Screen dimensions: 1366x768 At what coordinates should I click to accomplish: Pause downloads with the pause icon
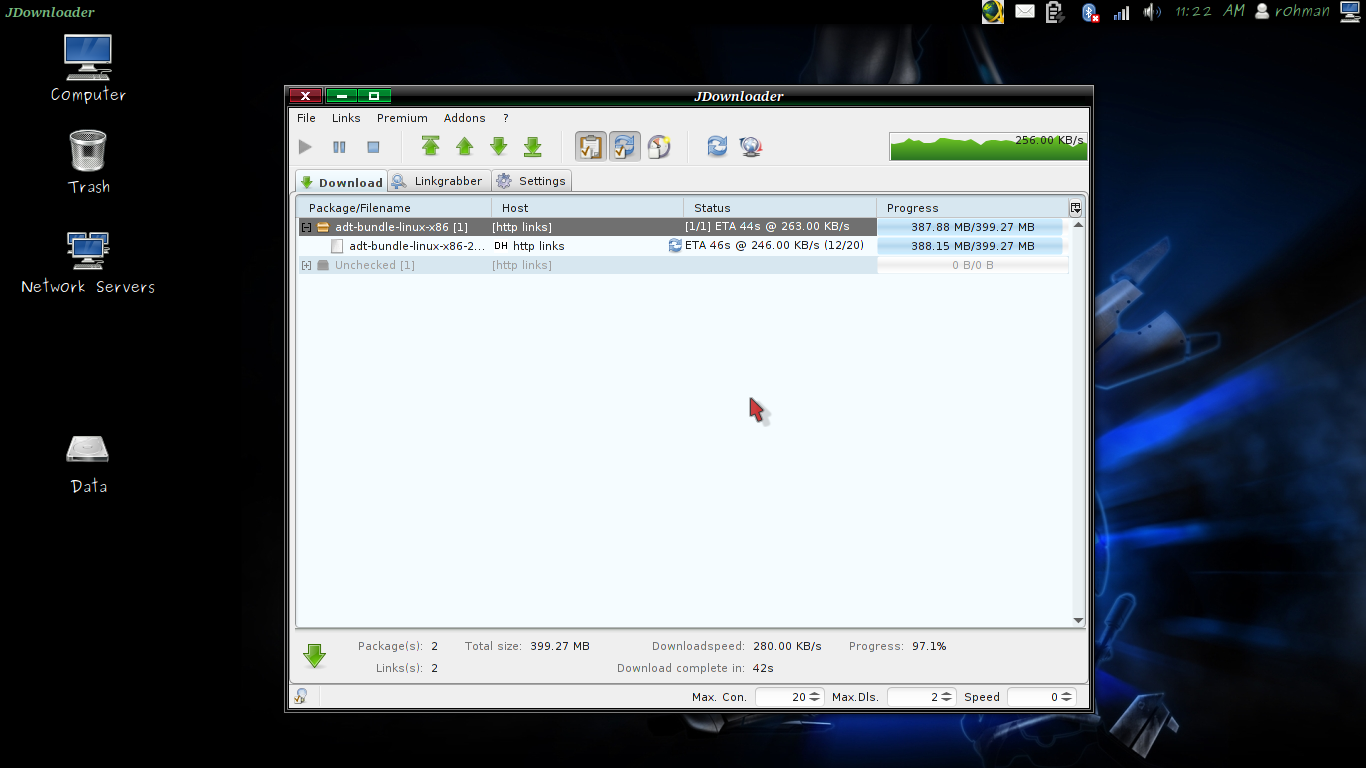339,147
